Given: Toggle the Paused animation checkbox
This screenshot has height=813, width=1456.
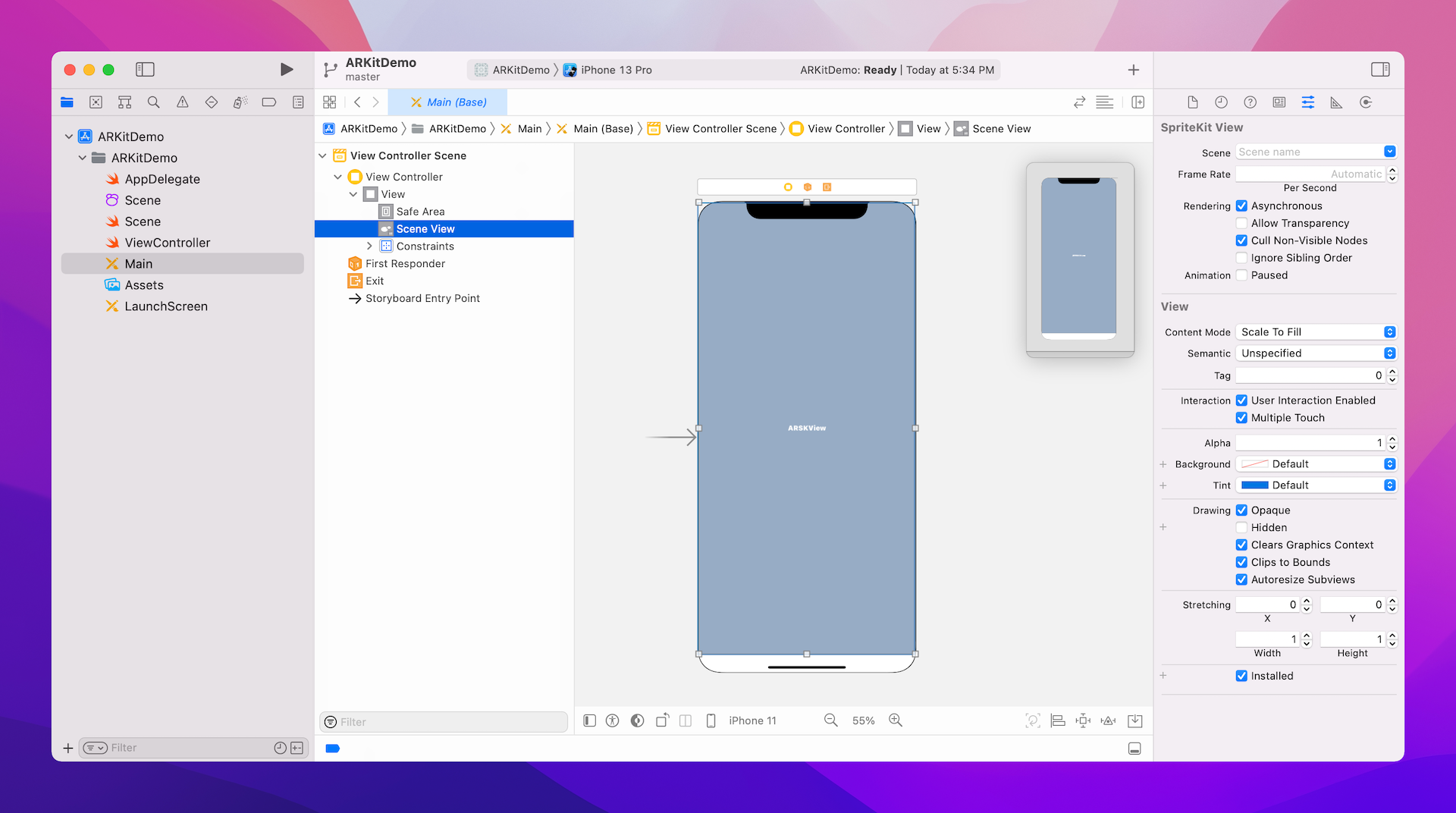Looking at the screenshot, I should [1241, 275].
